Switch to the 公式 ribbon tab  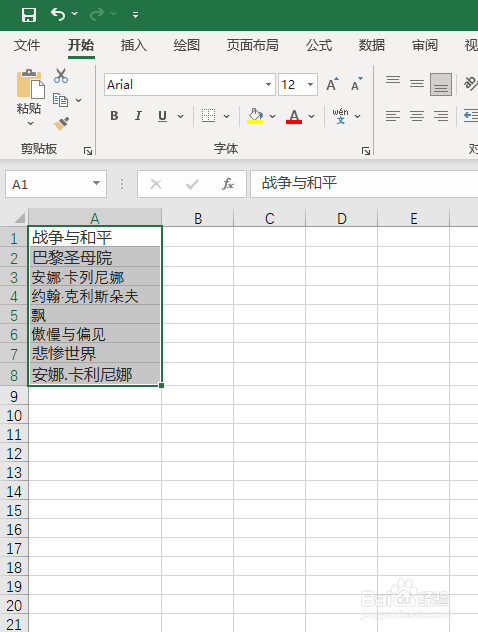tap(319, 45)
